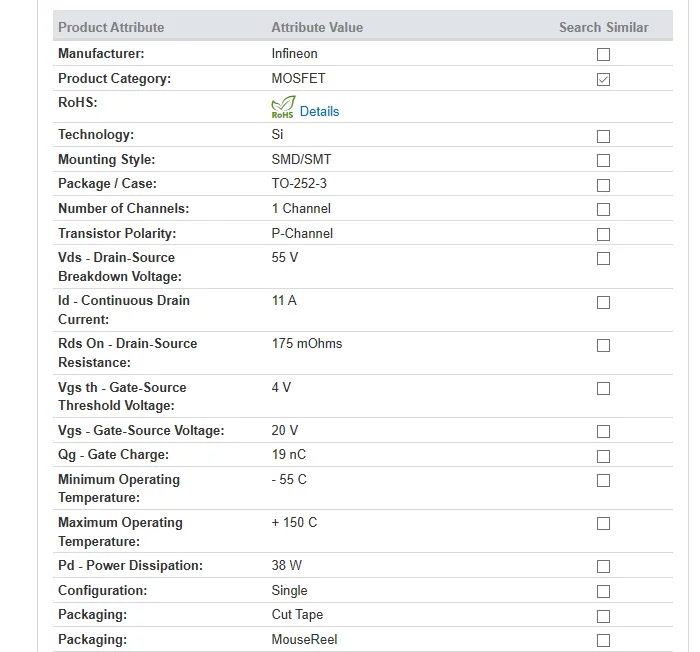
Task: Select the Qg Gate Charge 19 nC checkbox
Action: tap(603, 456)
